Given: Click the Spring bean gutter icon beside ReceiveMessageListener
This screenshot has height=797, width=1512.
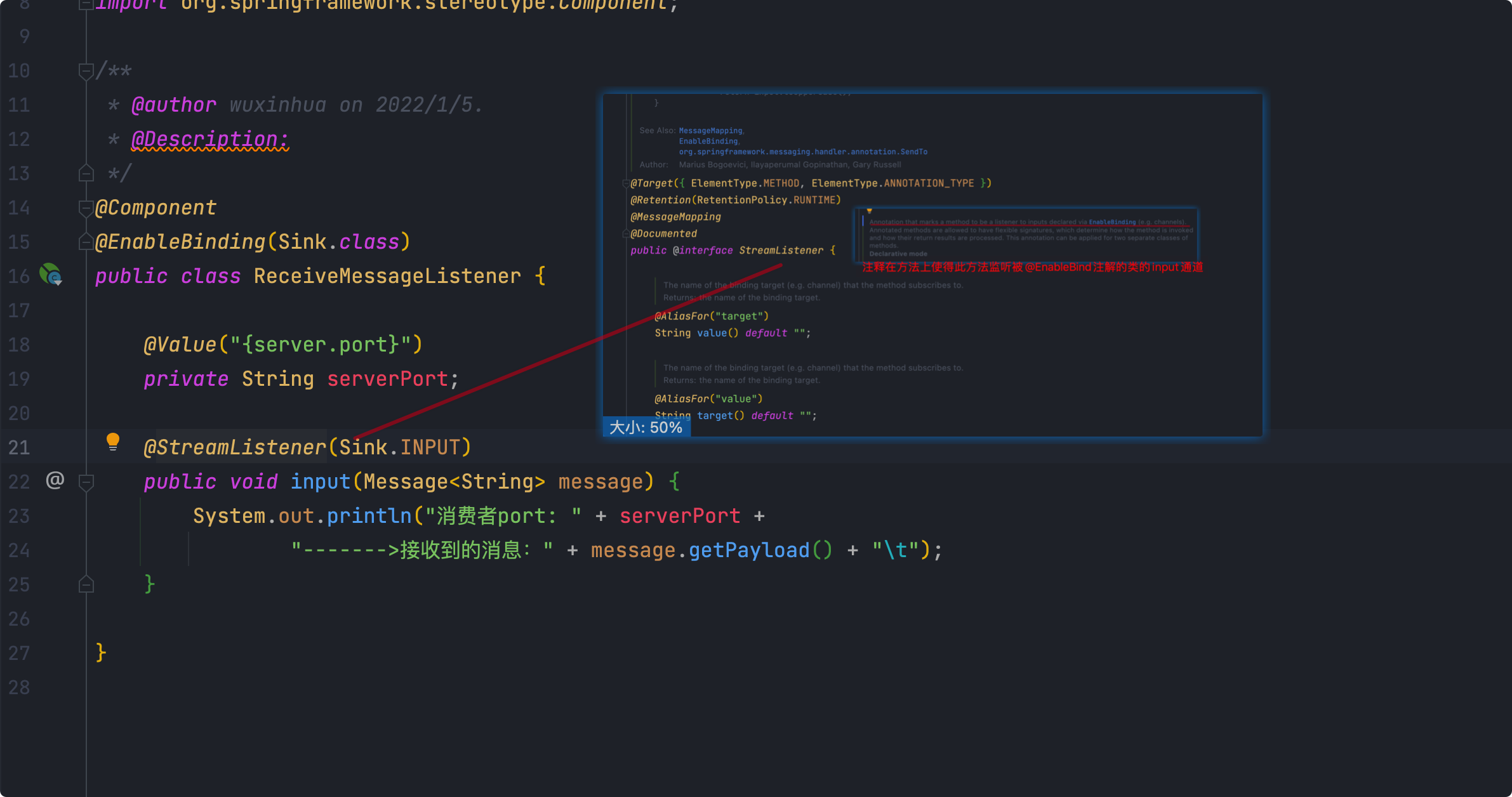Looking at the screenshot, I should click(51, 275).
